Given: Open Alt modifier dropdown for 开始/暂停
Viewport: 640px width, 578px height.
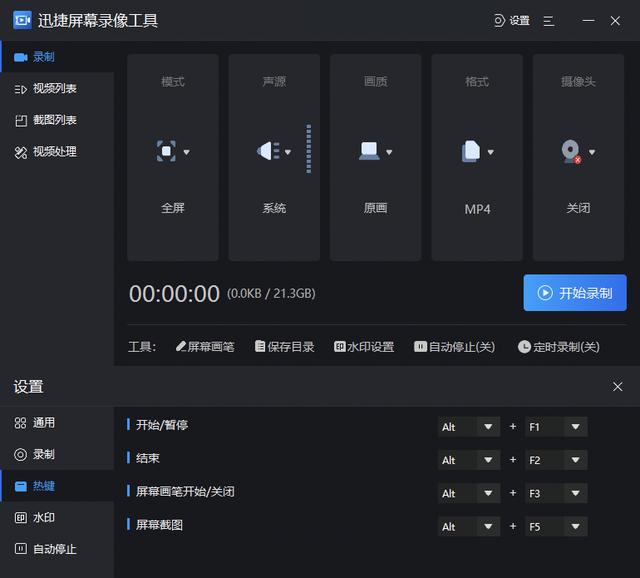Looking at the screenshot, I should 469,427.
